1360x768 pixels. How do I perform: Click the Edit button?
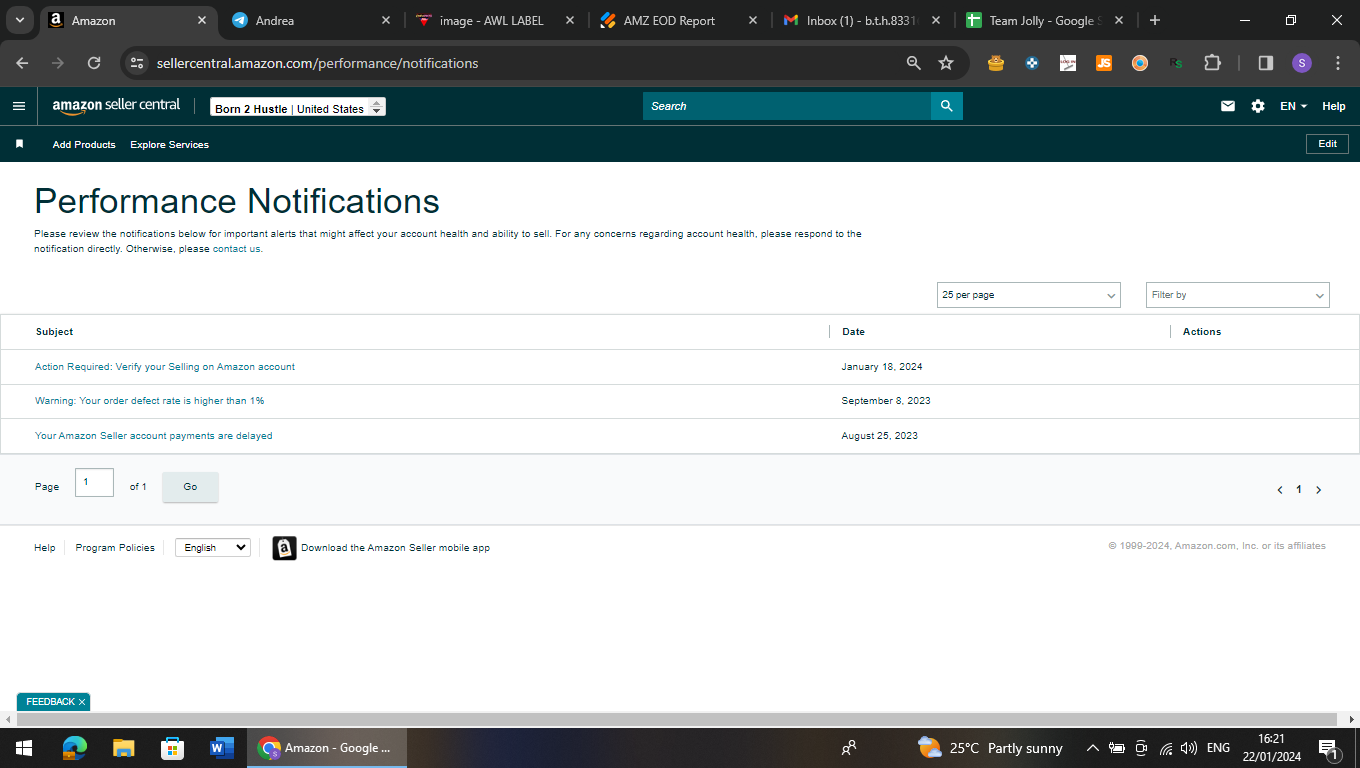1327,144
